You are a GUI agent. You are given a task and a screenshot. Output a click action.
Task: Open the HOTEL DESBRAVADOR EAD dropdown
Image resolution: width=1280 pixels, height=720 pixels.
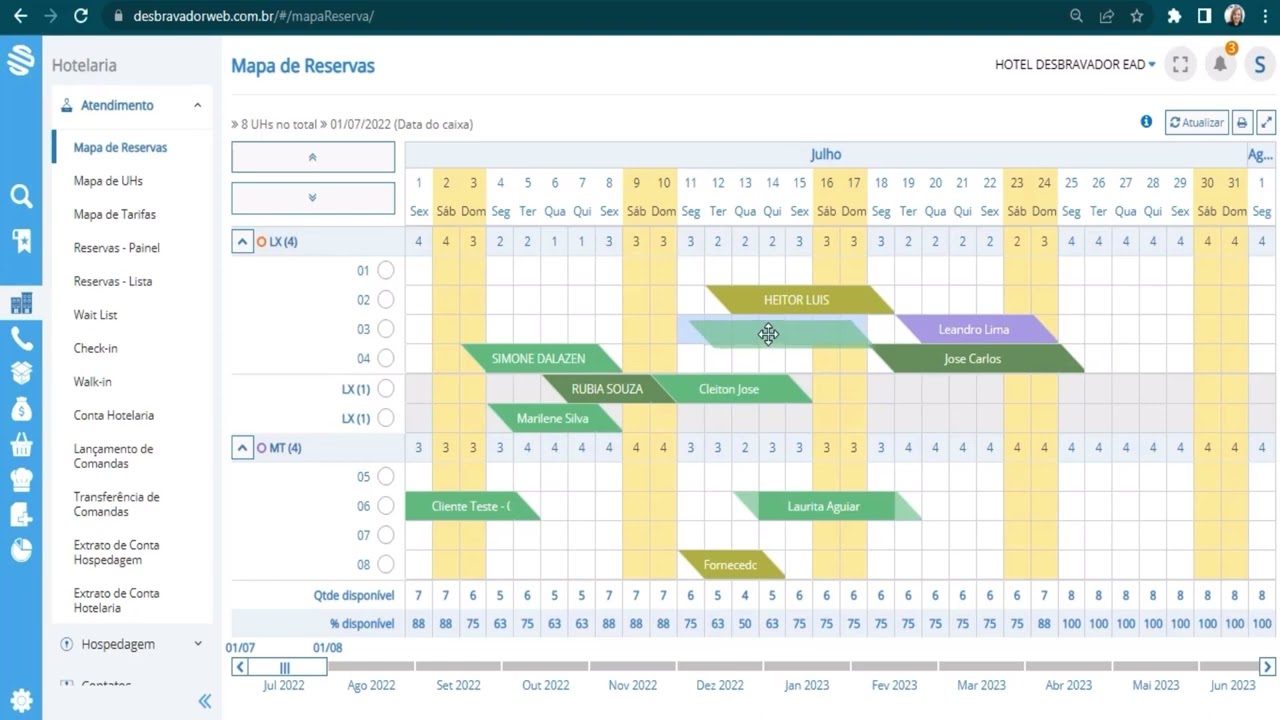(1075, 64)
